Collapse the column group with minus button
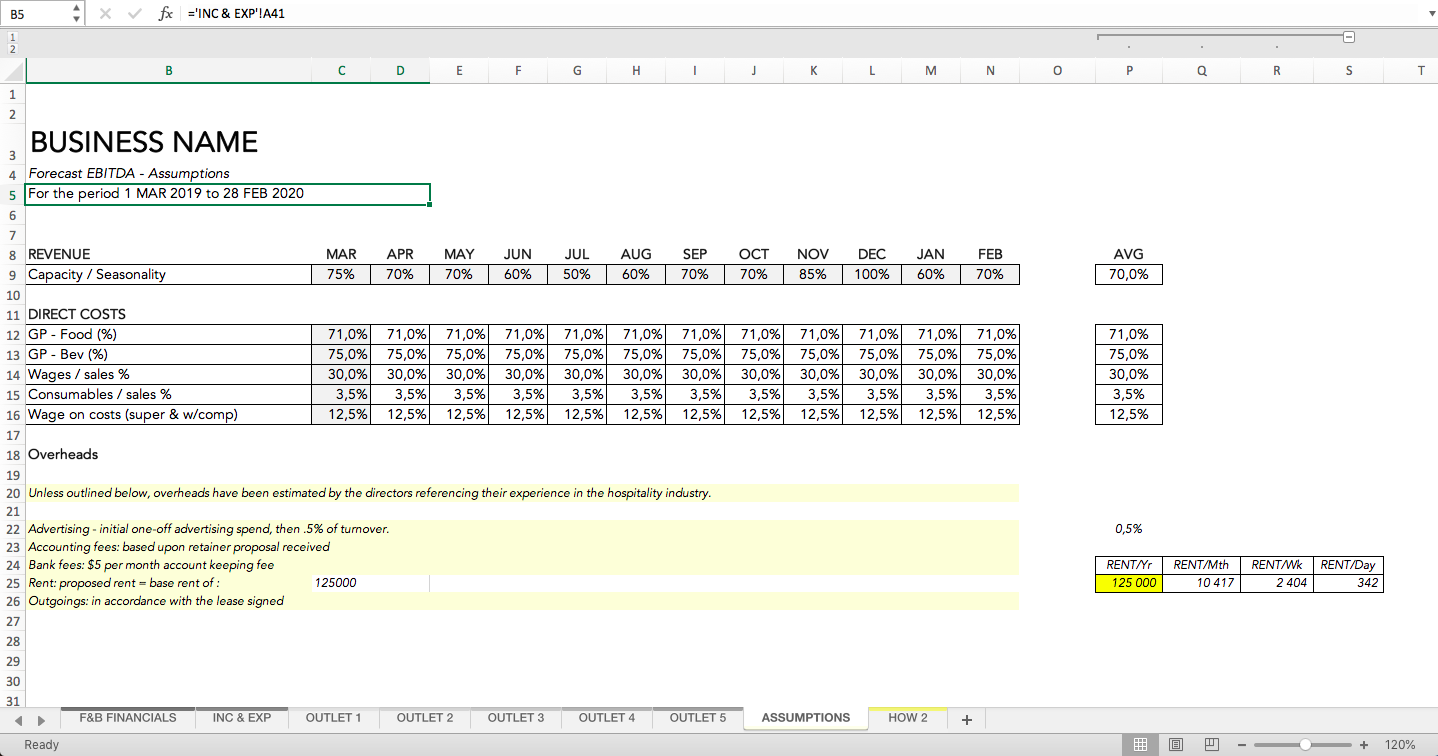Image resolution: width=1438 pixels, height=756 pixels. tap(1348, 38)
